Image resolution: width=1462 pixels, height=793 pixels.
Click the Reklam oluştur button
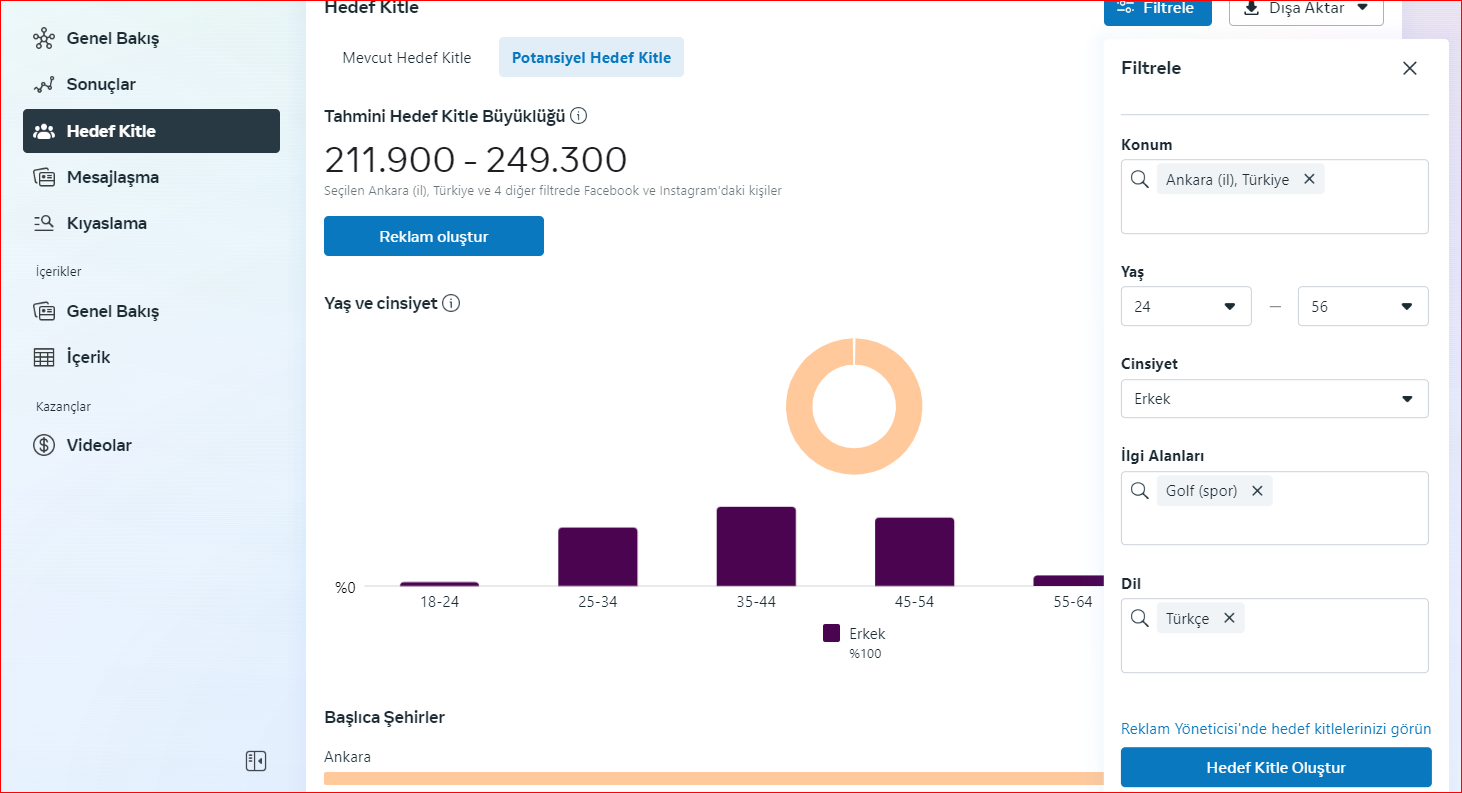pyautogui.click(x=433, y=237)
